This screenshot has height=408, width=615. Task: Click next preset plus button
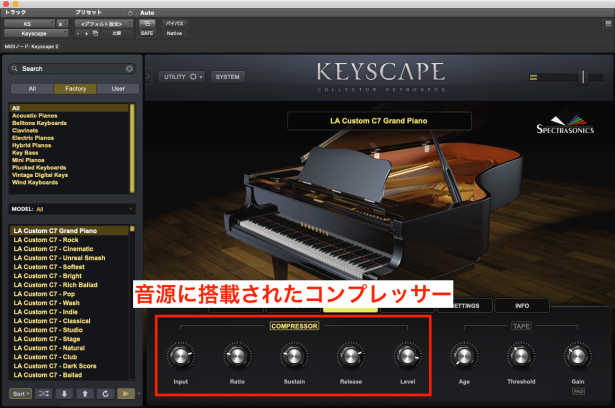(x=86, y=34)
